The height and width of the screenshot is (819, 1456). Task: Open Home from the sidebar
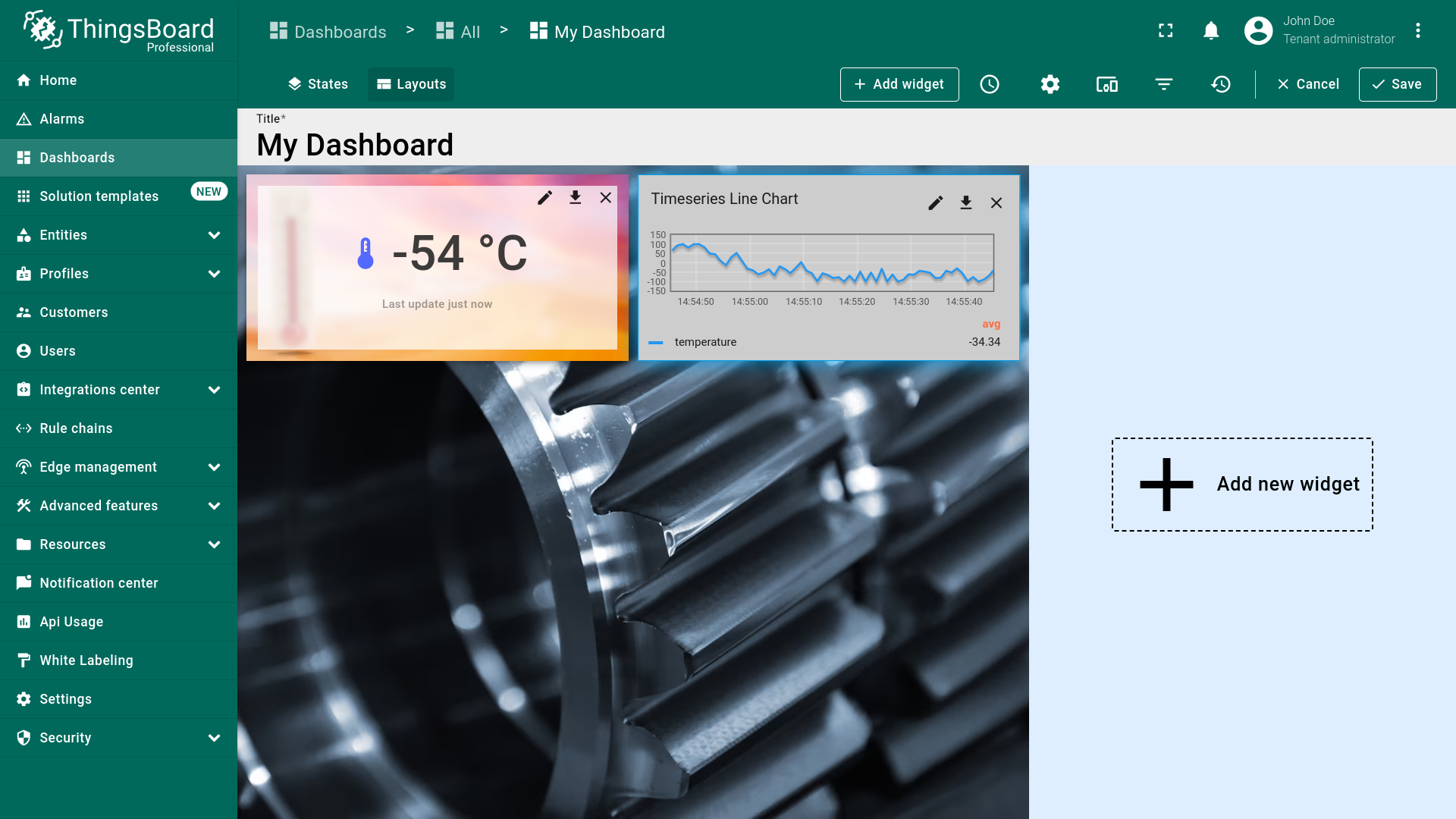118,80
